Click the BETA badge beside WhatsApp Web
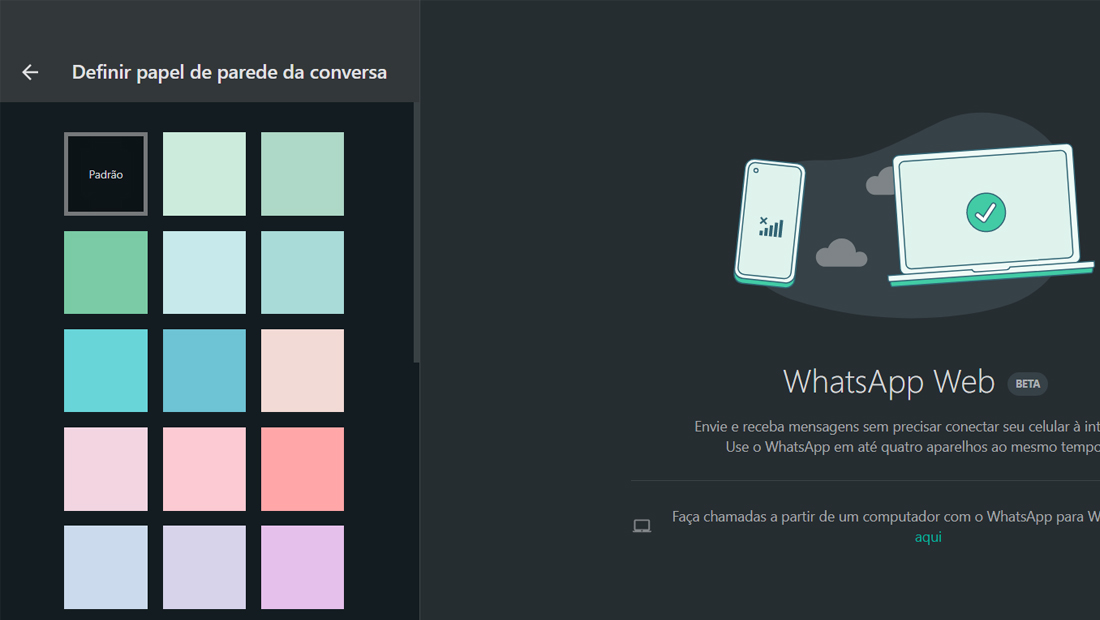1100x620 pixels. click(x=1028, y=384)
